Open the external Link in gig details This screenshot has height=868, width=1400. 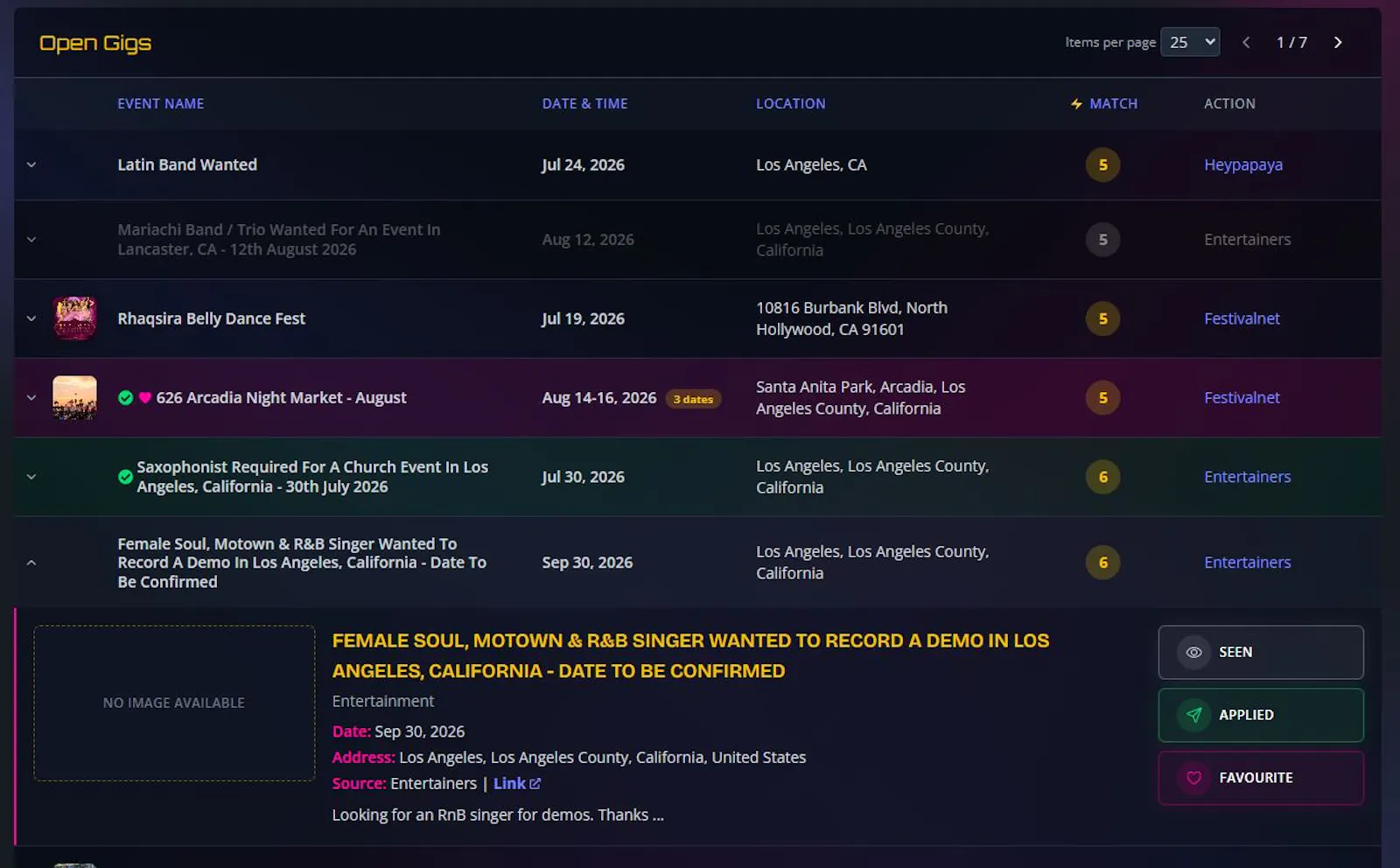click(x=517, y=783)
